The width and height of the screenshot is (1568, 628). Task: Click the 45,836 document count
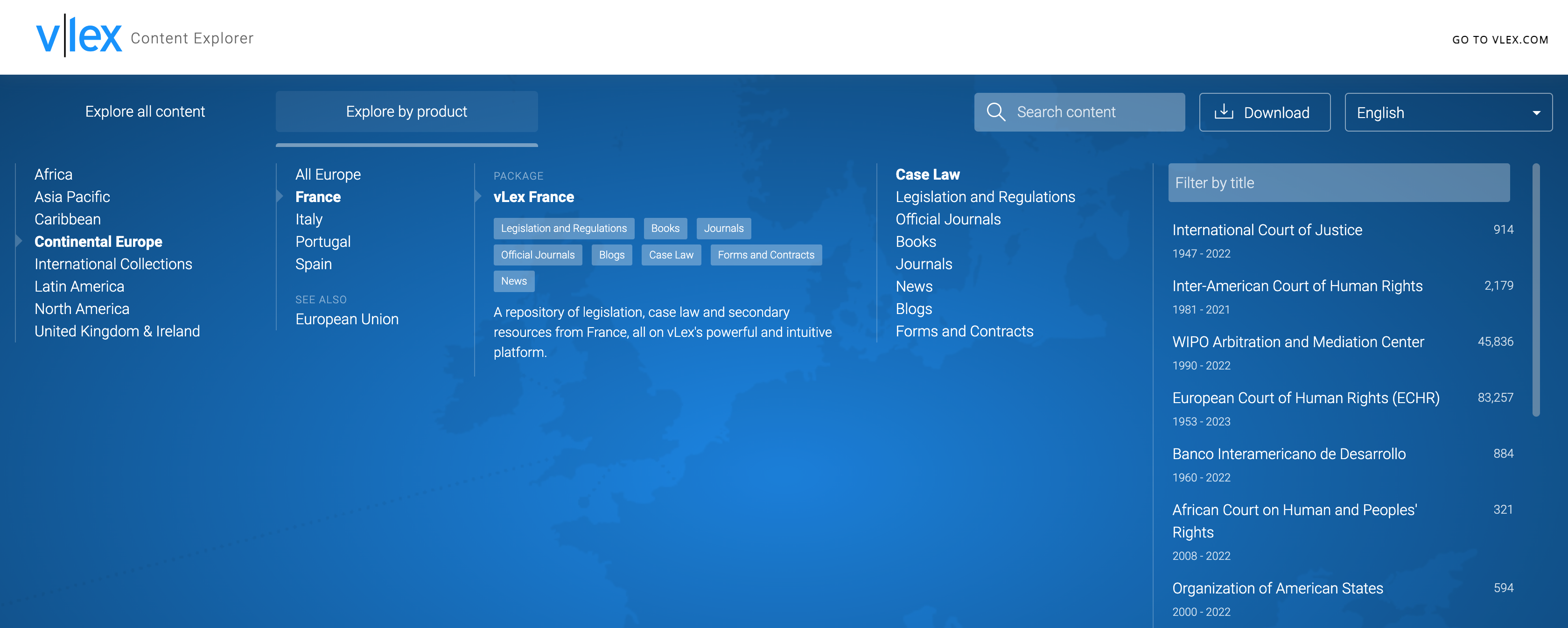tap(1495, 342)
